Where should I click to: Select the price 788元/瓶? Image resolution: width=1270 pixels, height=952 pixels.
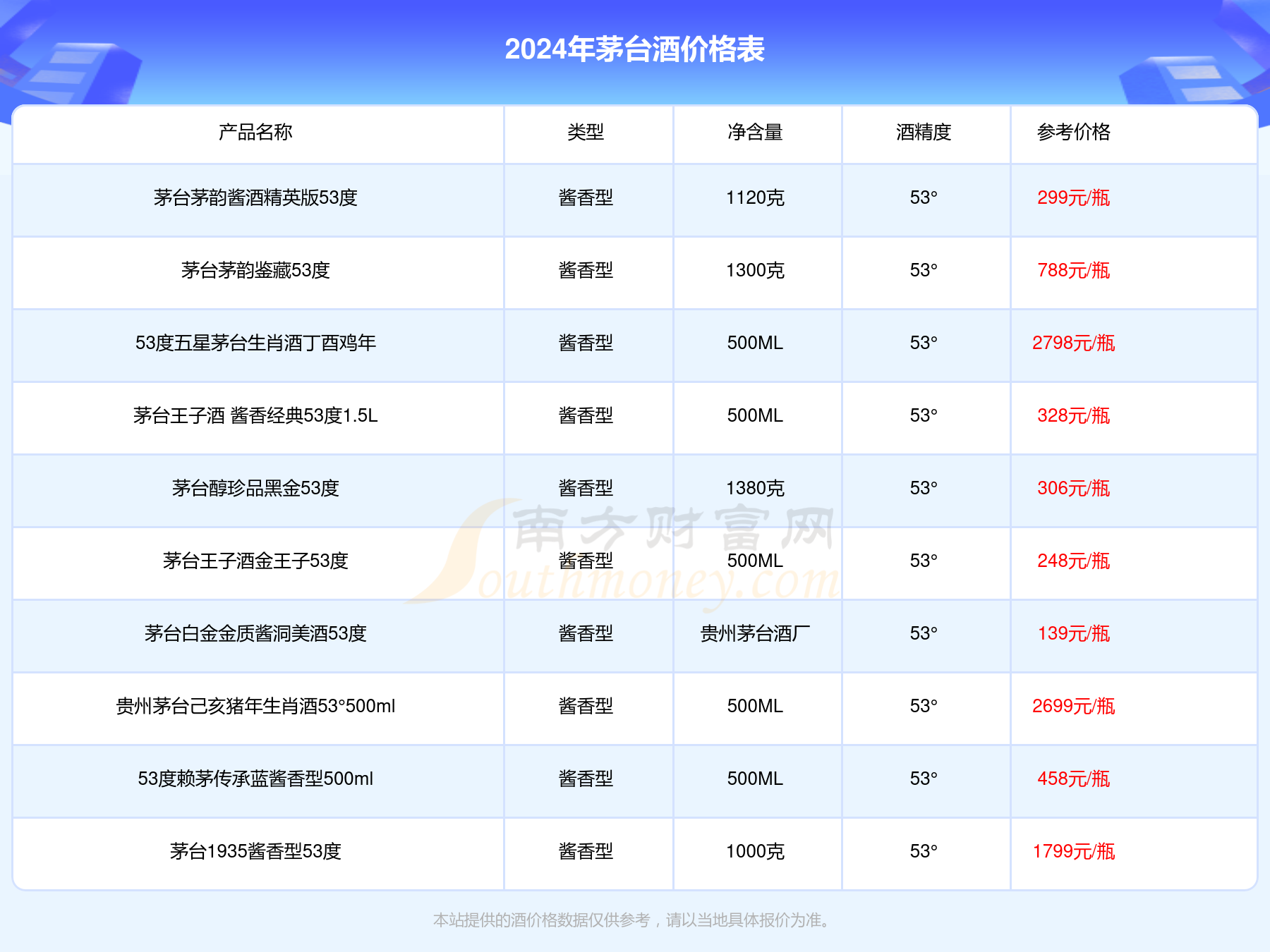(x=1074, y=270)
